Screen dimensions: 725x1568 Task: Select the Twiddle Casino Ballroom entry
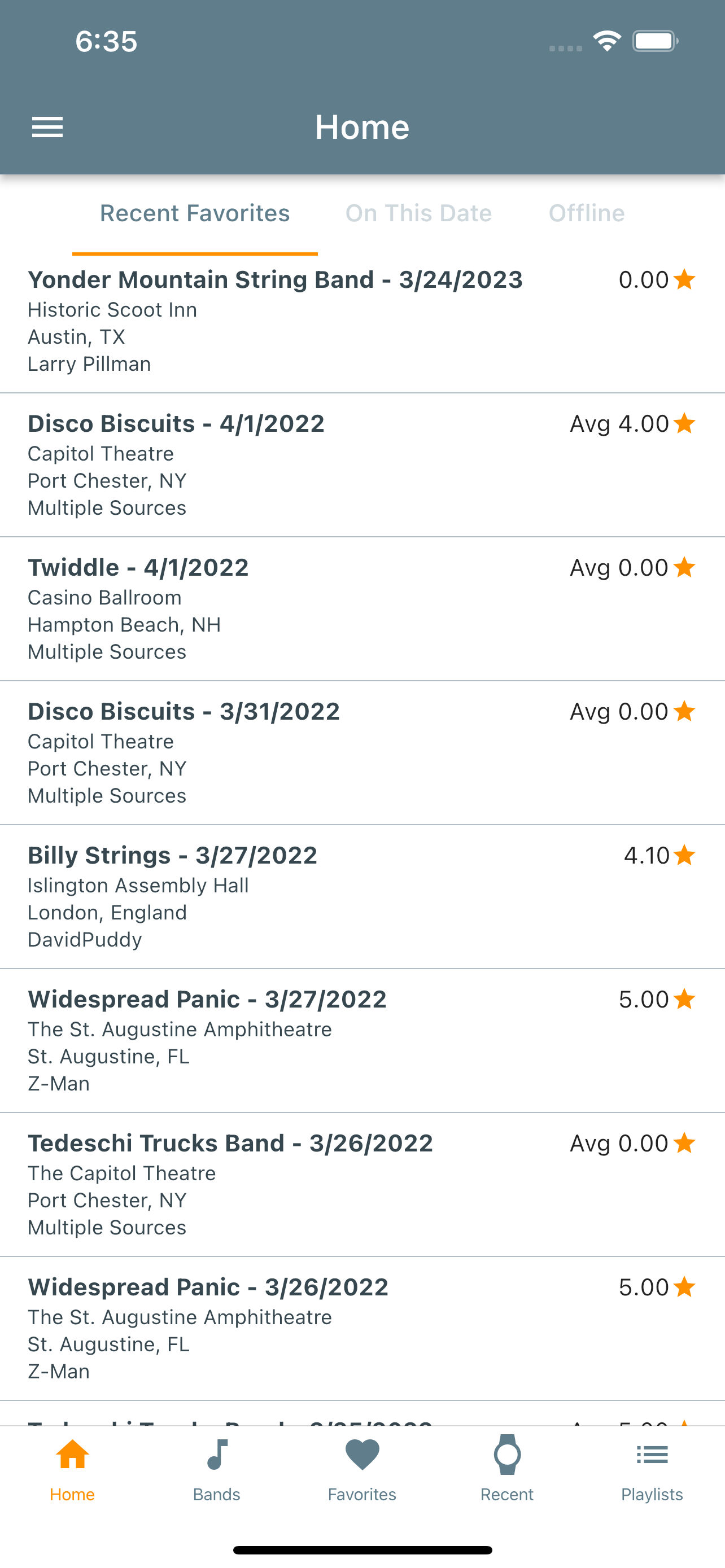click(243, 608)
